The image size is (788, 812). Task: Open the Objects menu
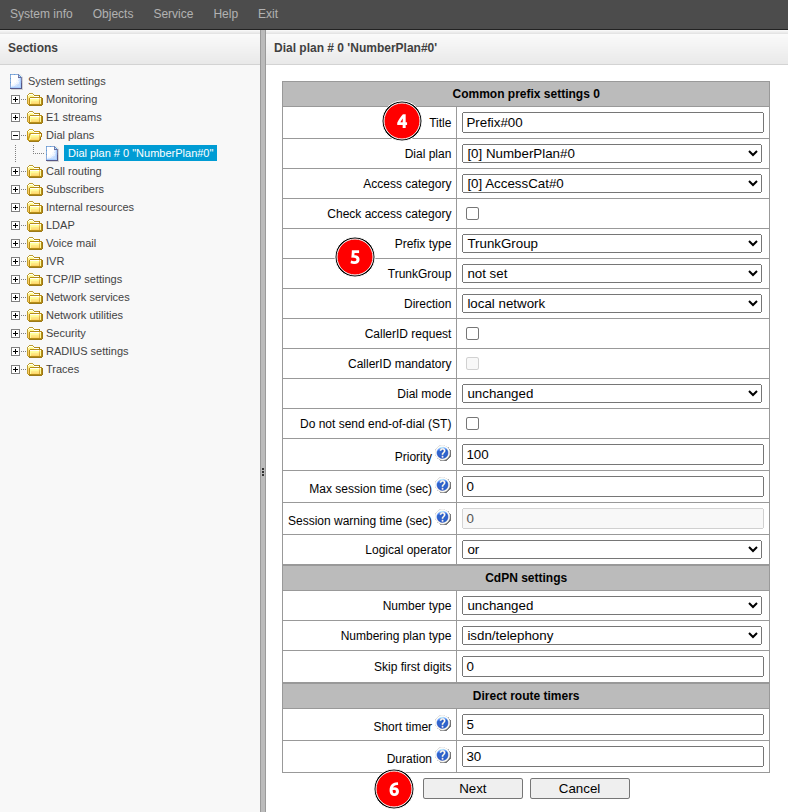(113, 14)
